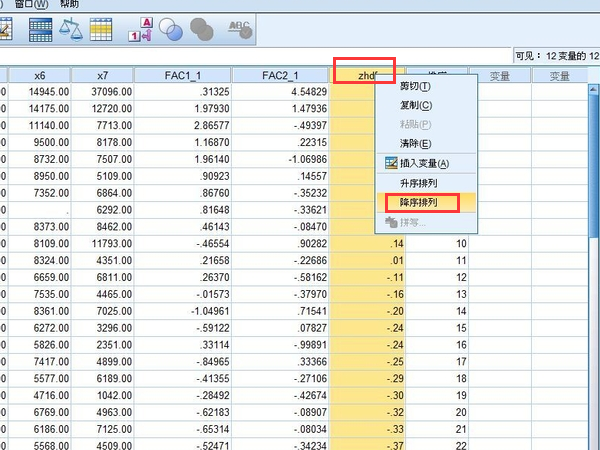Select the FAC2_1 column header

click(x=280, y=75)
